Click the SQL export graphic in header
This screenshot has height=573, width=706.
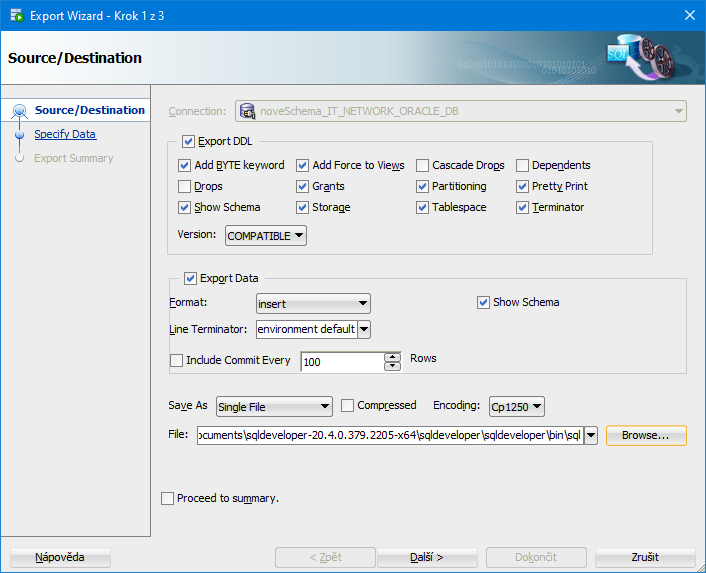tap(639, 58)
